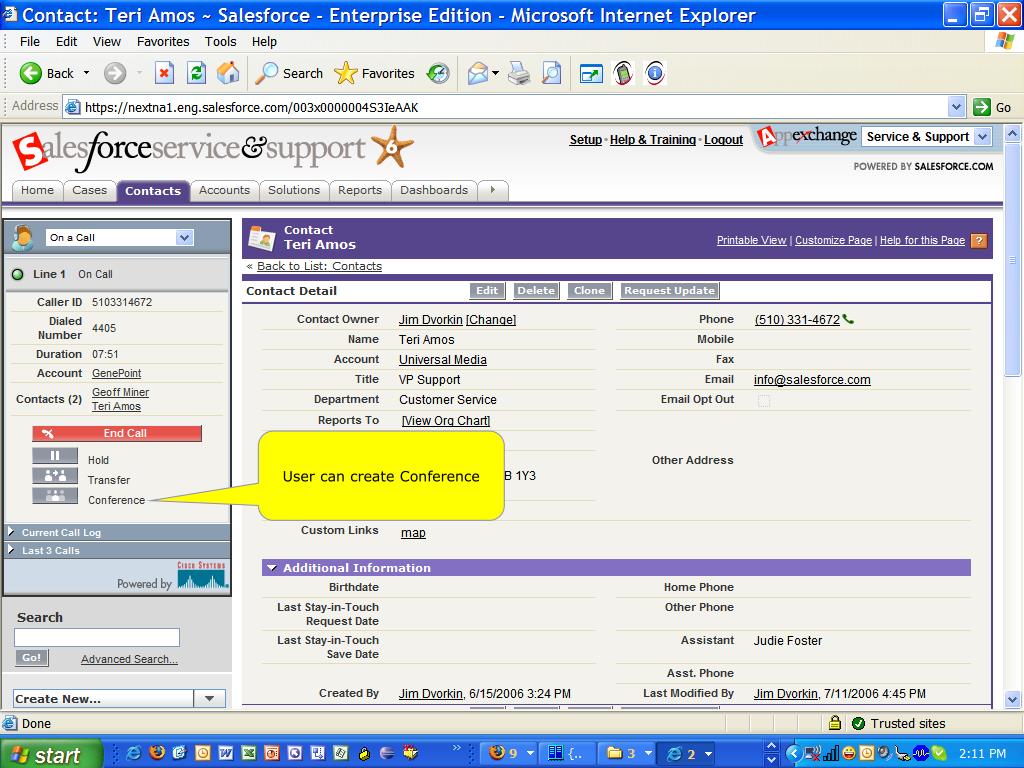Viewport: 1024px width, 768px height.
Task: Click the orange help question mark icon
Action: tap(978, 240)
